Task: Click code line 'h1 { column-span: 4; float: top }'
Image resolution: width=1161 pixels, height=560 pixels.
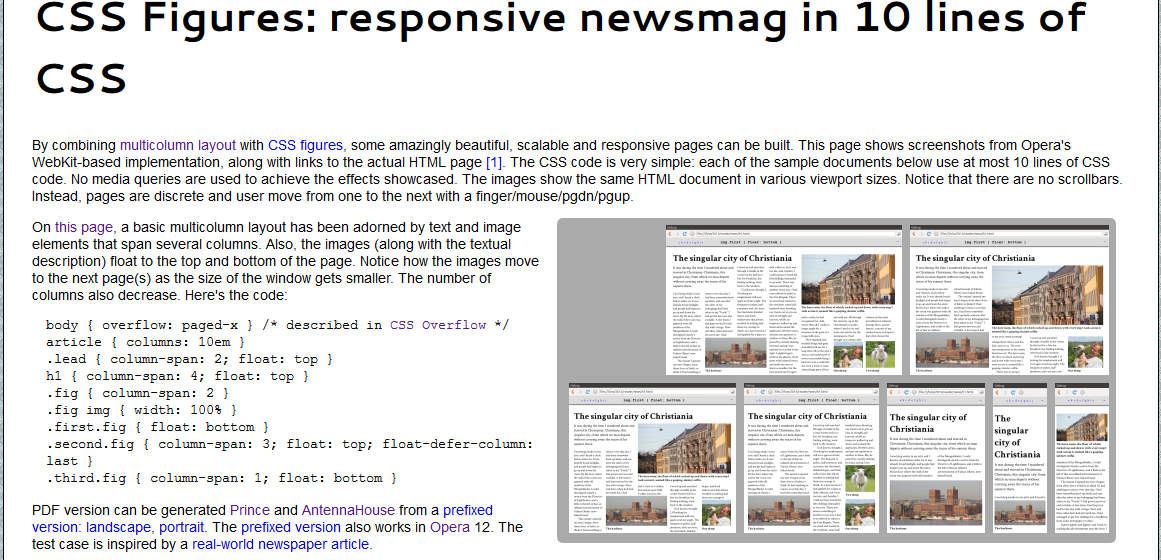Action: pyautogui.click(x=178, y=376)
